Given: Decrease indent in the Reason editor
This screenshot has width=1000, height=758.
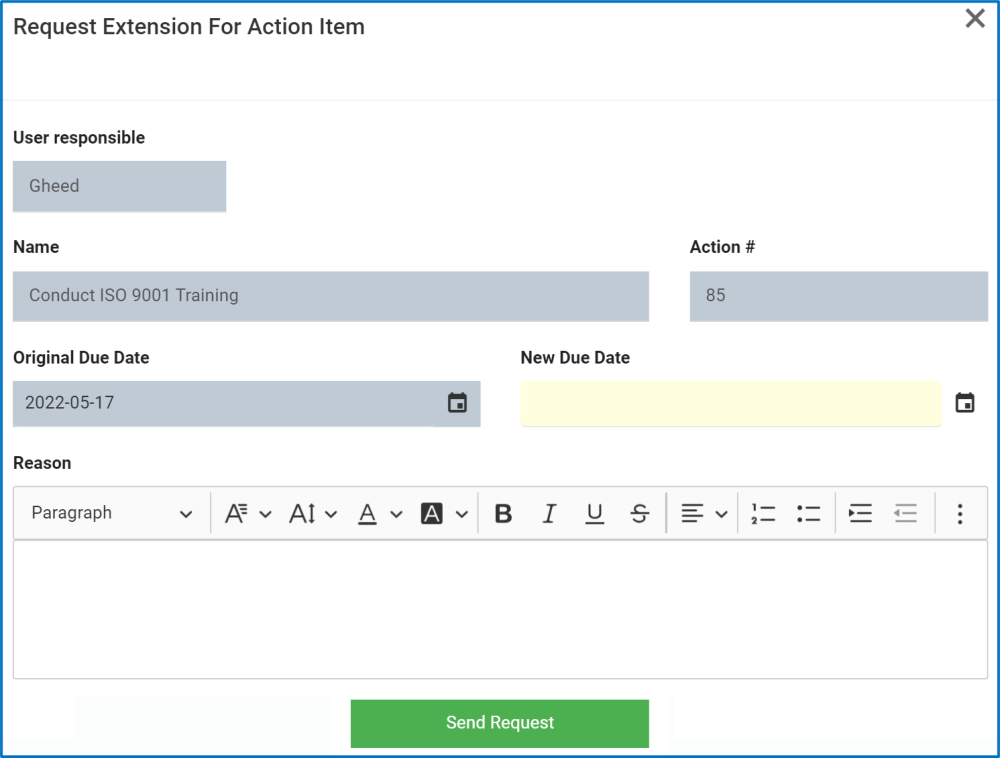Looking at the screenshot, I should (906, 513).
